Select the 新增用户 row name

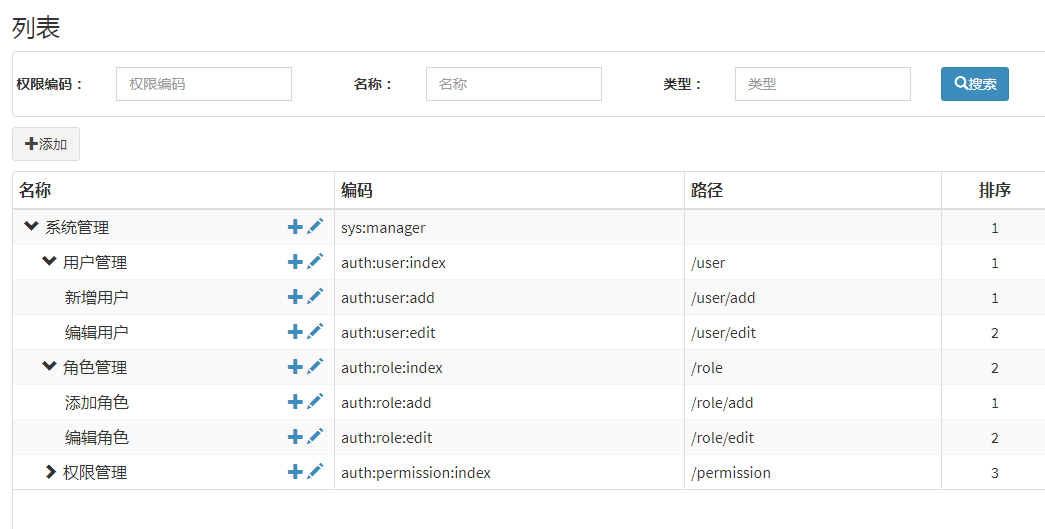(x=97, y=298)
